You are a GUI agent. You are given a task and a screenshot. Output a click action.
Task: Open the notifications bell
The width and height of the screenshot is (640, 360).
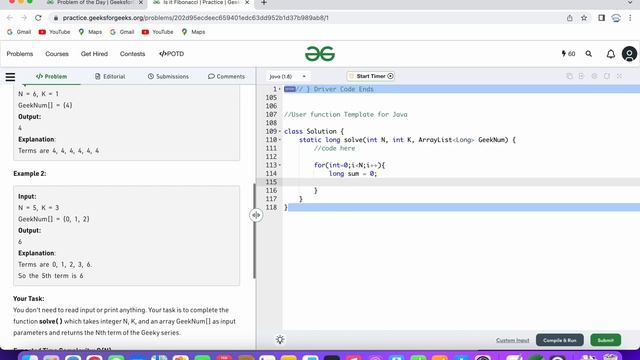[x=611, y=54]
